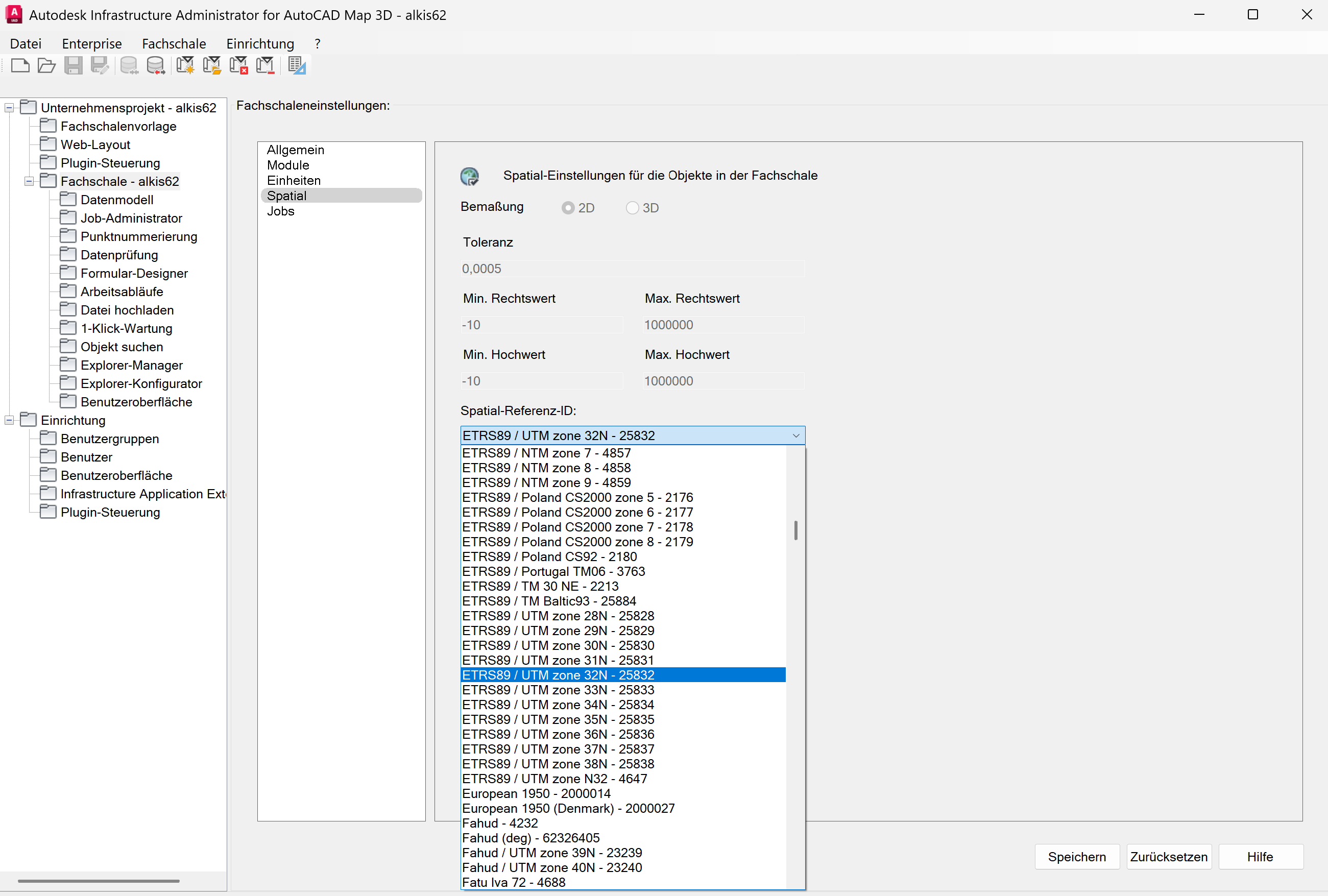Click the Fachschale icon with red X

pyautogui.click(x=238, y=66)
